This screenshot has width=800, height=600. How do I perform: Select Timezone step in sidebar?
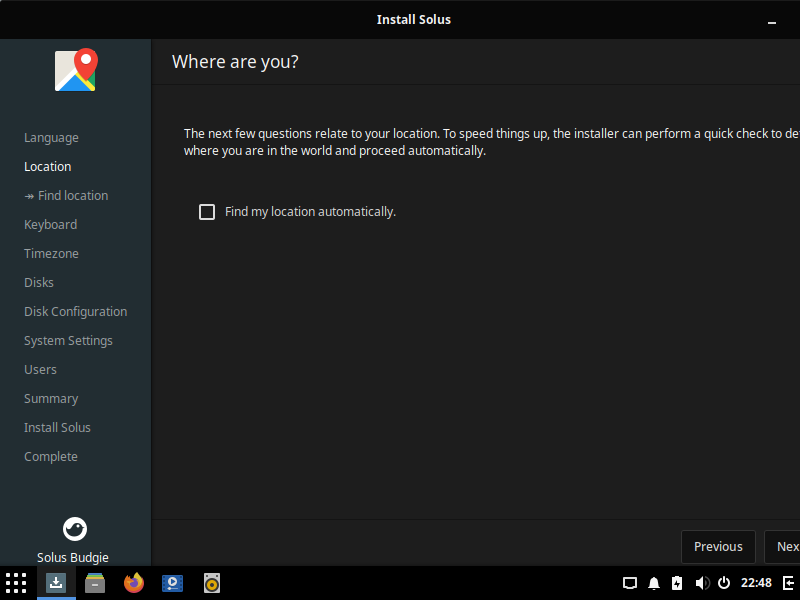pyautogui.click(x=51, y=254)
